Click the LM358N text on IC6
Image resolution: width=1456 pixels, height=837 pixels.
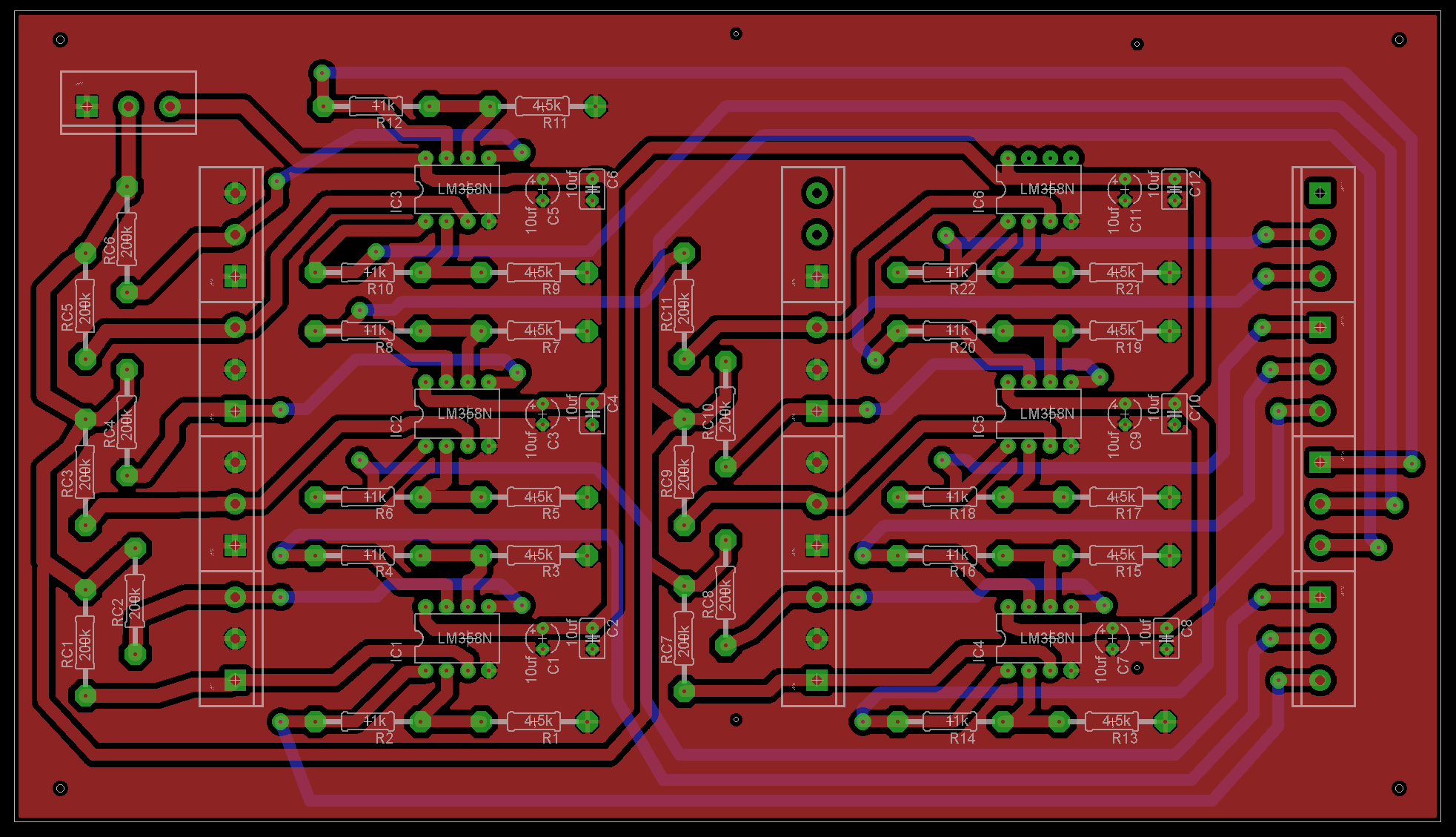1047,189
